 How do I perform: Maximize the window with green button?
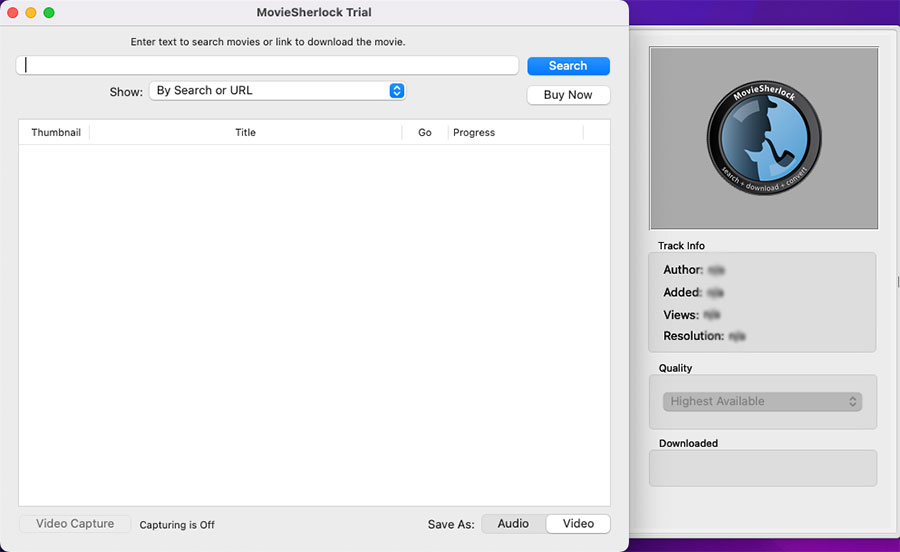click(x=49, y=13)
